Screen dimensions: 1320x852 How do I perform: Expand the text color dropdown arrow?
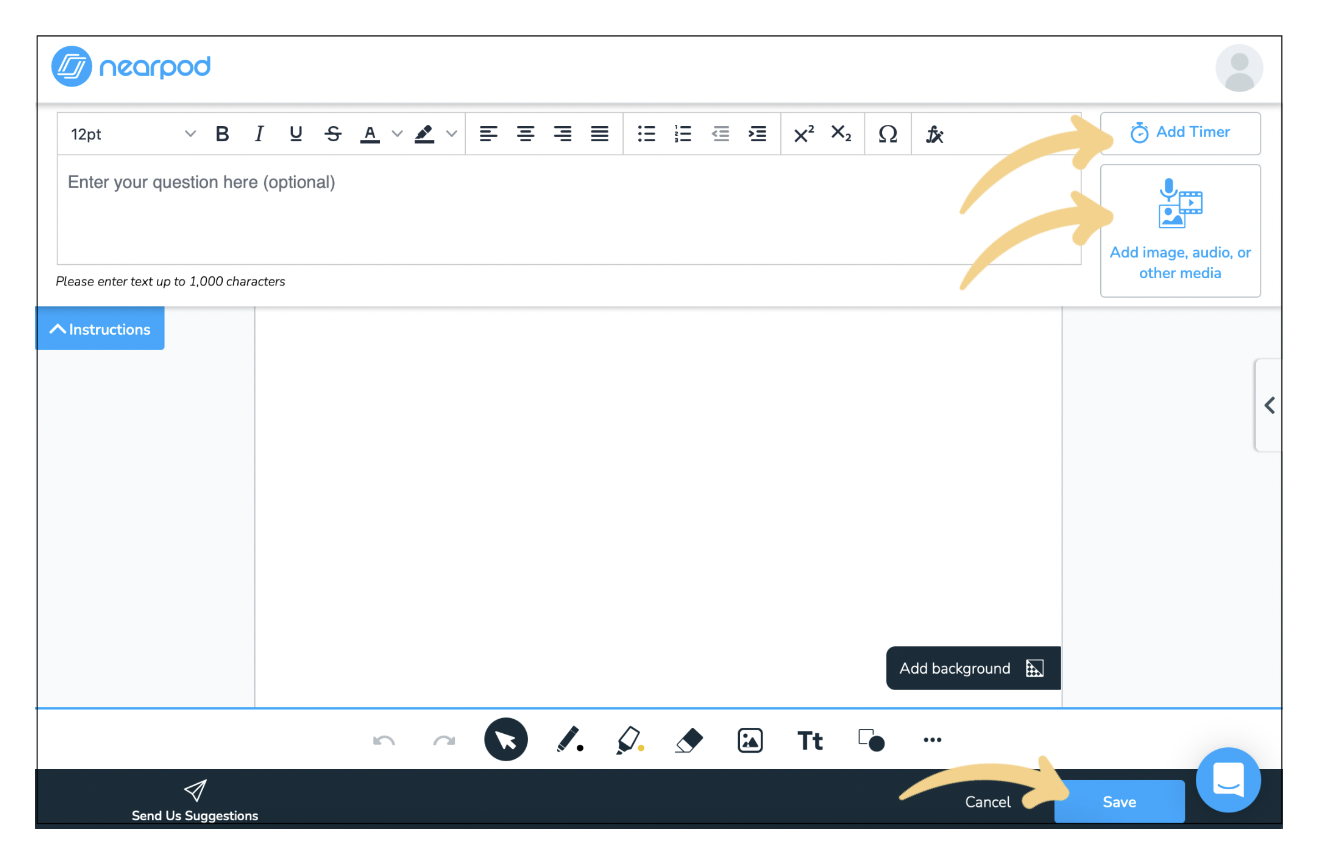pos(397,134)
